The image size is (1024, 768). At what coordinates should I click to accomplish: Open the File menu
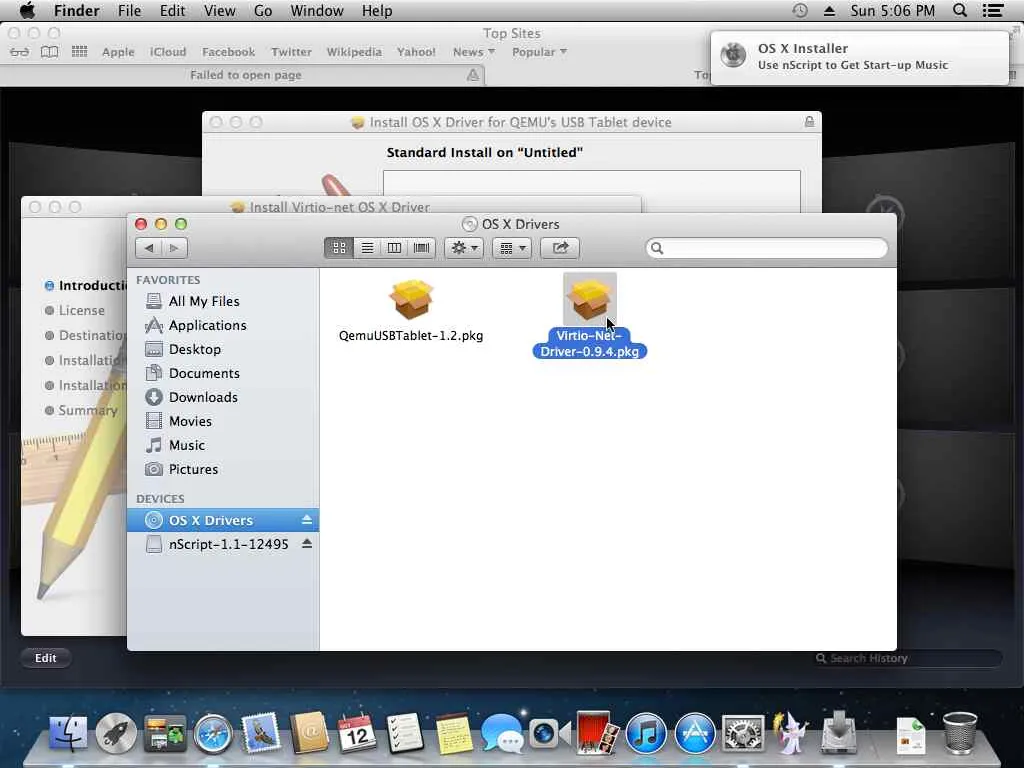pos(129,10)
